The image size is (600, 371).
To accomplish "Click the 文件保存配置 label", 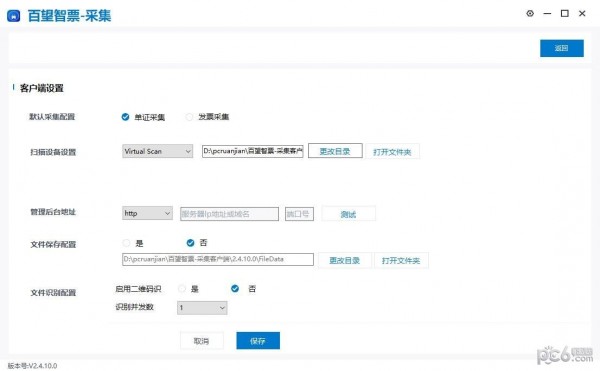I will pos(53,244).
